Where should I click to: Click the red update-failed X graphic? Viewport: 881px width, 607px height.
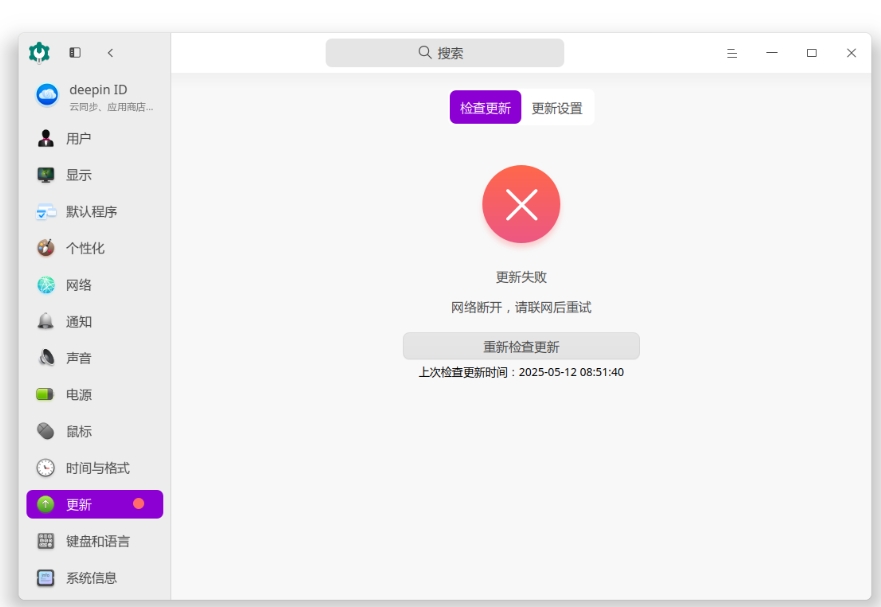tap(521, 204)
